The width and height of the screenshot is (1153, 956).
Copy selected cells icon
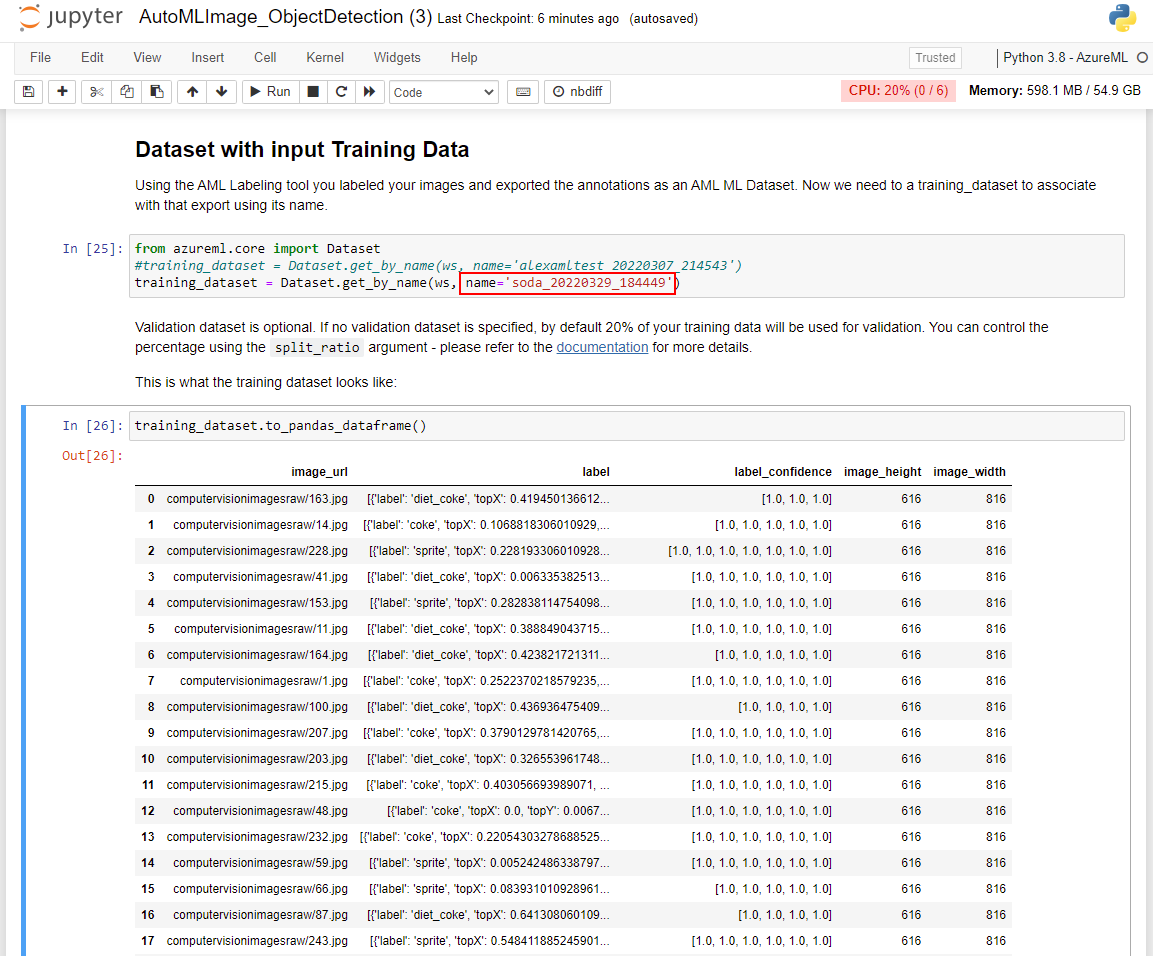coord(126,92)
